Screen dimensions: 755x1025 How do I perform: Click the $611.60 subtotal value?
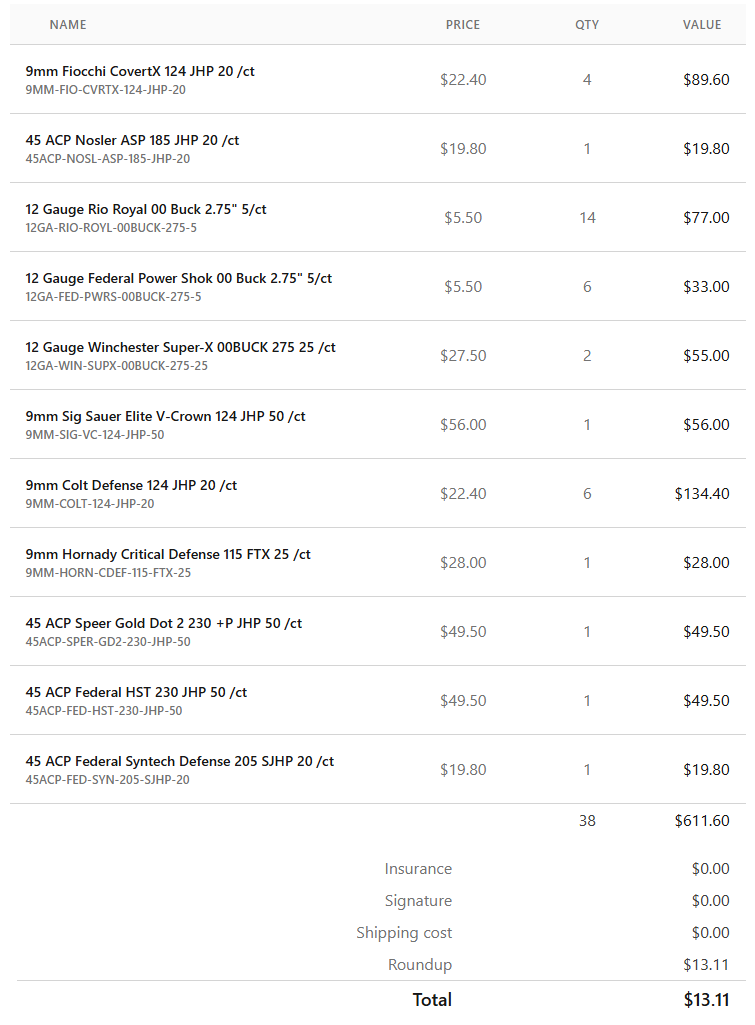click(702, 820)
